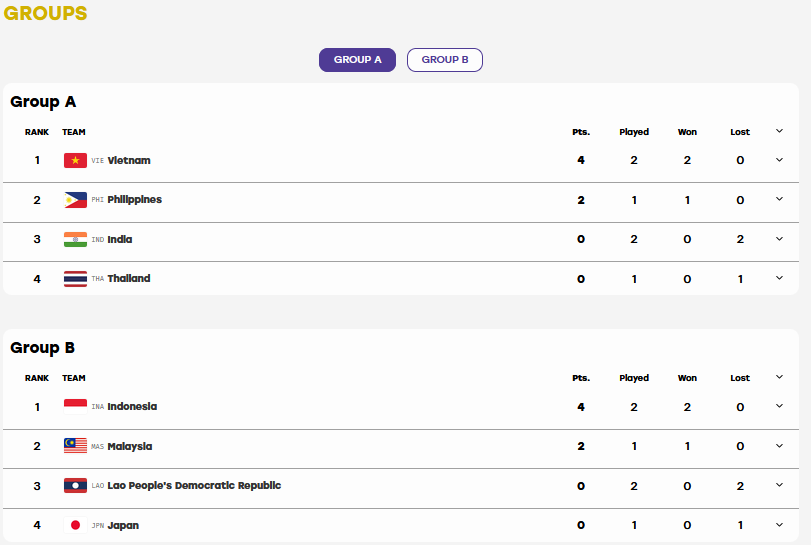Open the Indonesia team name
The height and width of the screenshot is (545, 811).
[x=132, y=406]
